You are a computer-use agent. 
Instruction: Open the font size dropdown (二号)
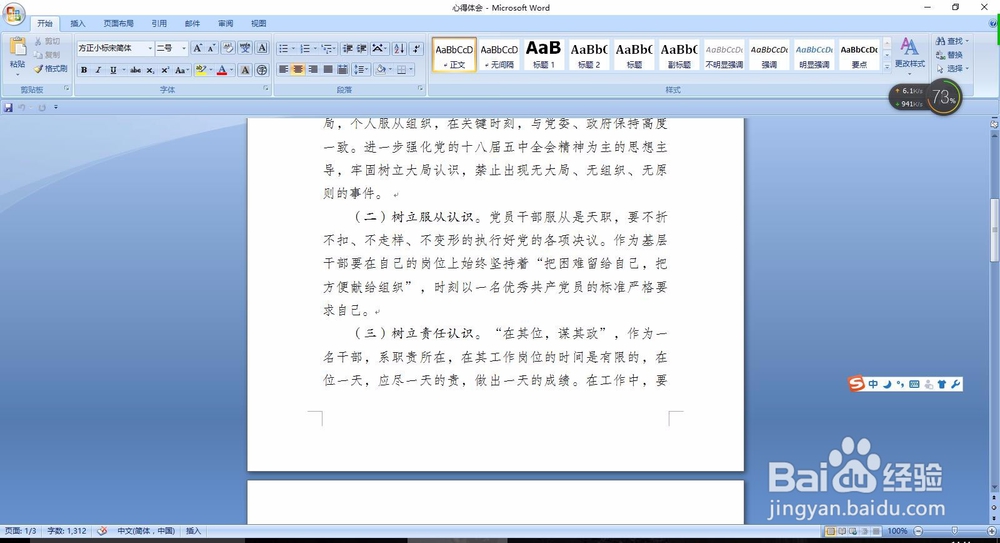pos(184,48)
